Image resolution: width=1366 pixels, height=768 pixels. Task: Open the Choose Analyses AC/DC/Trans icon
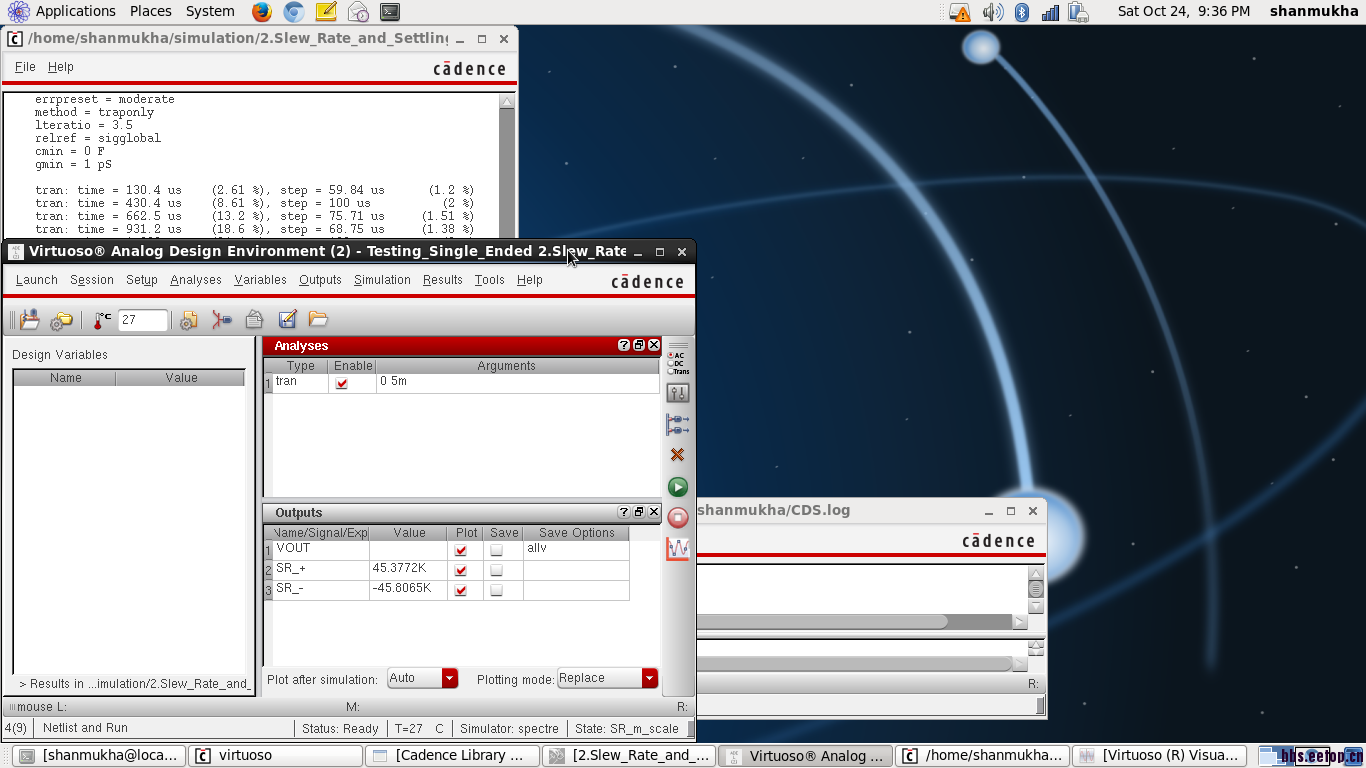[x=678, y=363]
